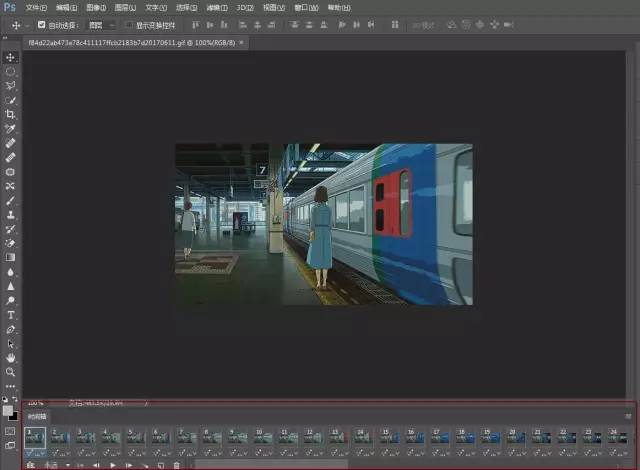The width and height of the screenshot is (640, 470).
Task: Activate the Zoom tool
Action: tap(11, 371)
